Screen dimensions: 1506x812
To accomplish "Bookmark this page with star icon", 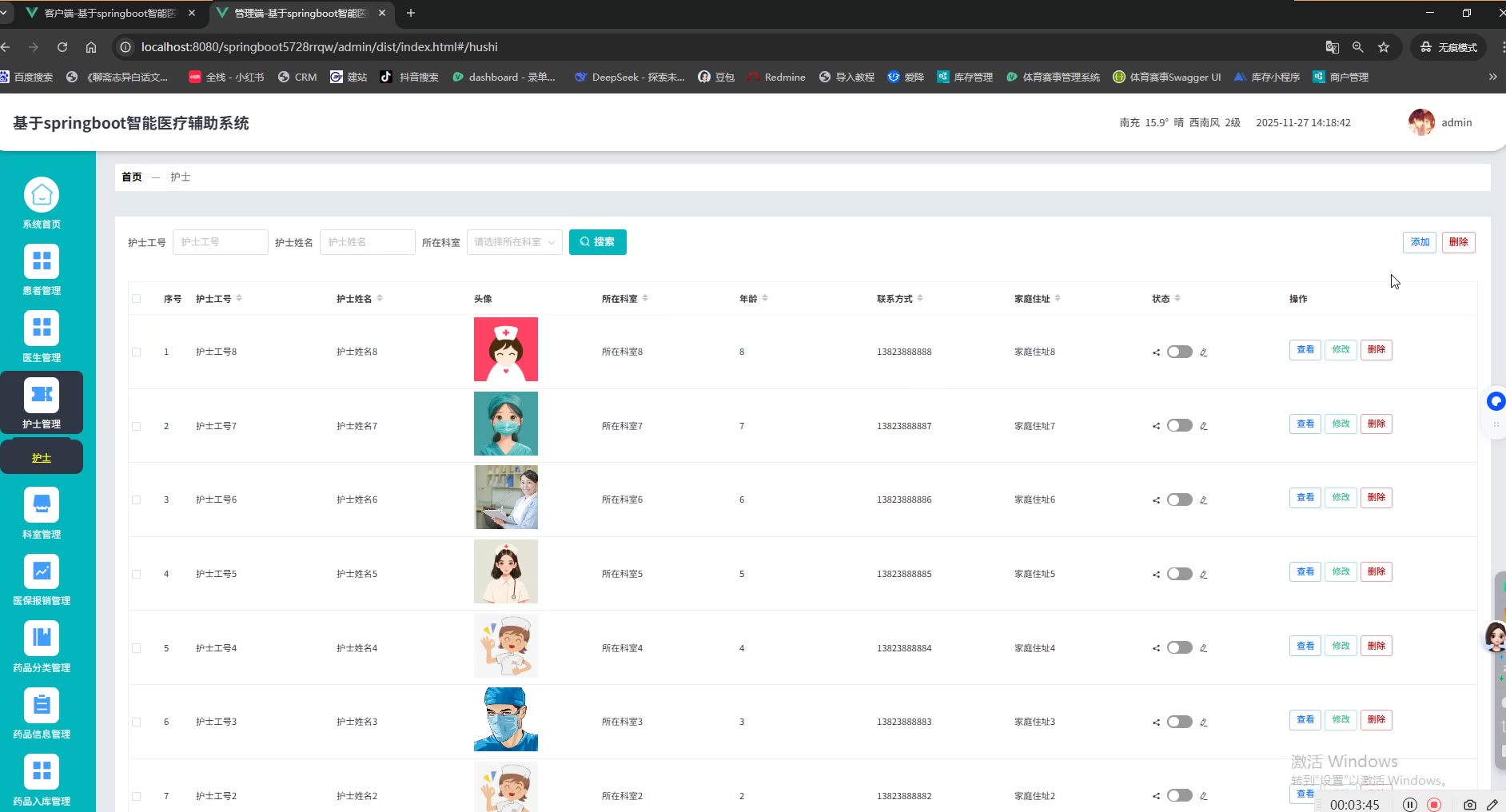I will point(1384,47).
